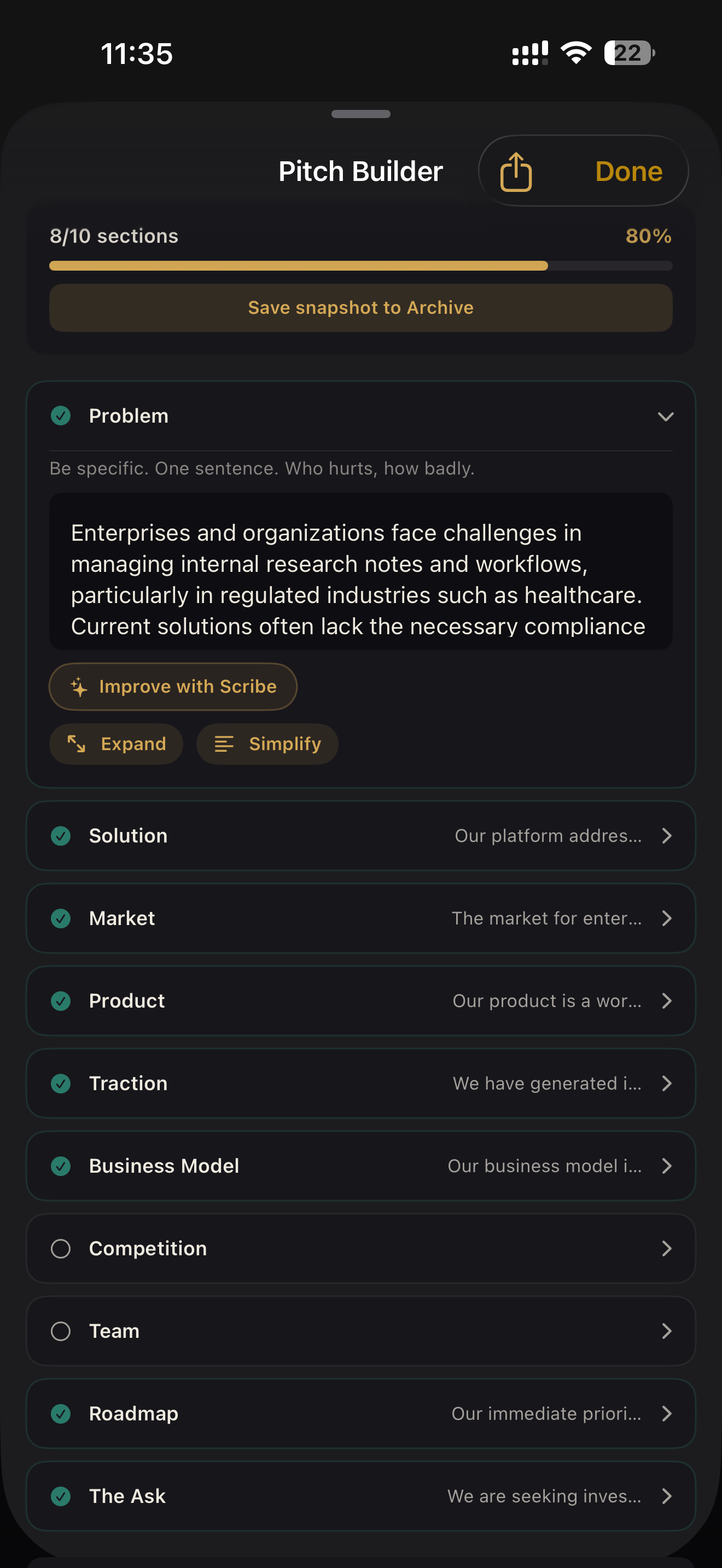Tap the completed checkmark beside Roadmap
This screenshot has height=1568, width=722.
coord(61,1413)
